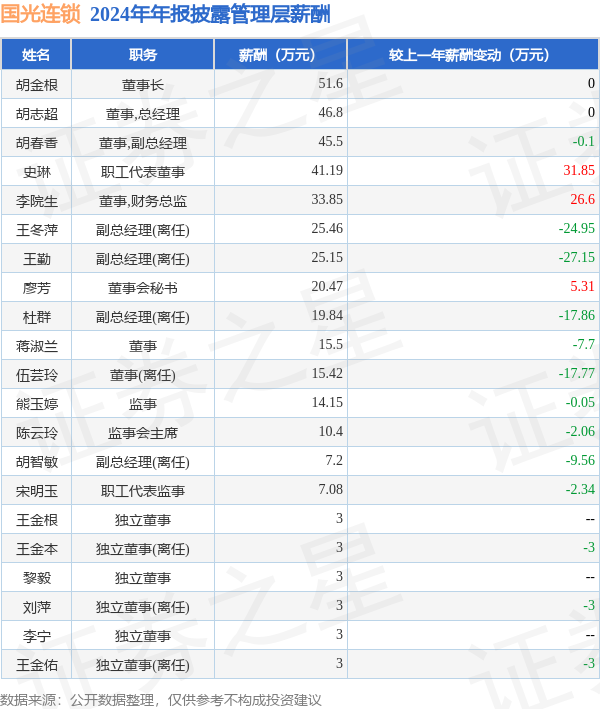Click the name 伍芸玲
Image resolution: width=600 pixels, height=709 pixels.
[37, 374]
